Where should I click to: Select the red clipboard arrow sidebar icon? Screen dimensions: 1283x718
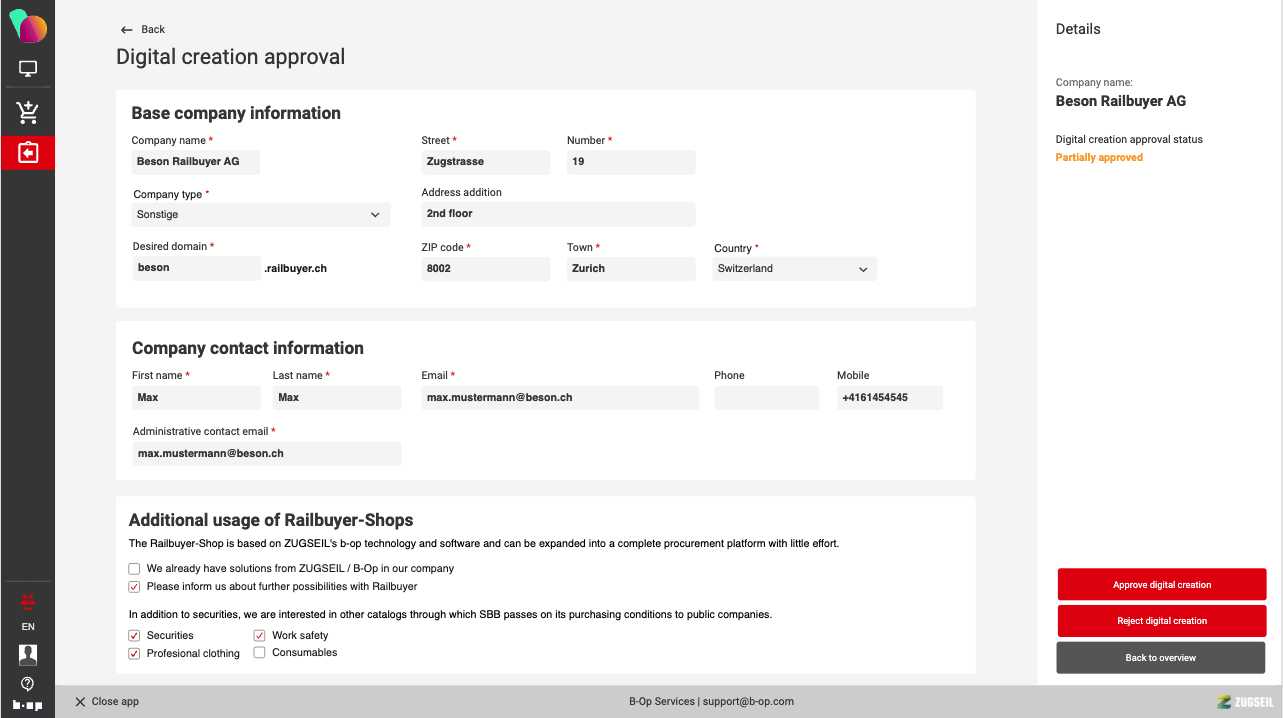[x=28, y=153]
